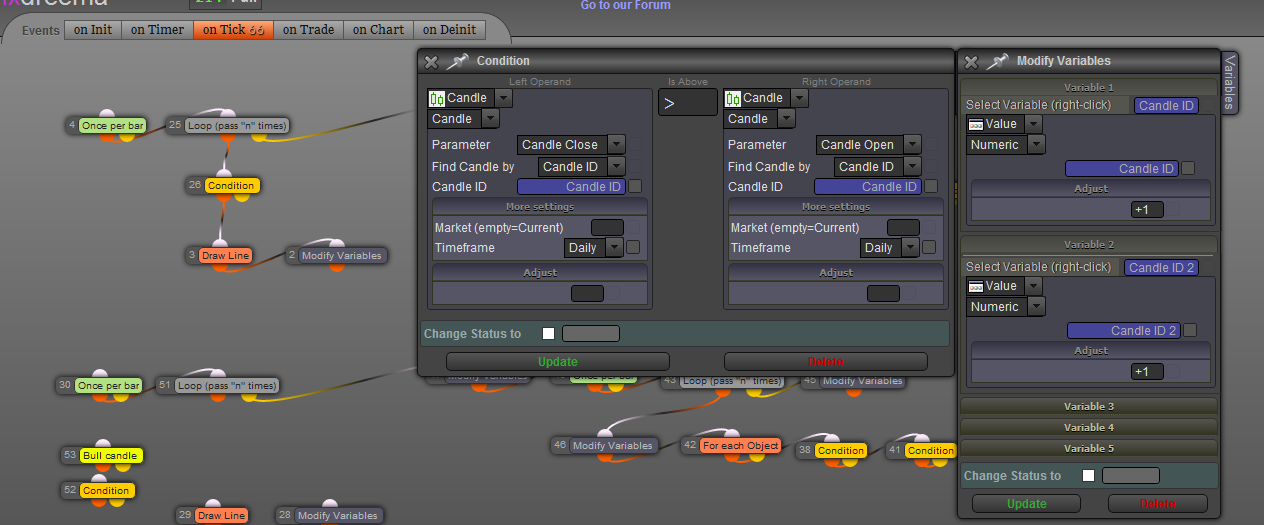Tick Variable 1 Candle ID value checkbox
1264x525 pixels.
pos(1188,168)
